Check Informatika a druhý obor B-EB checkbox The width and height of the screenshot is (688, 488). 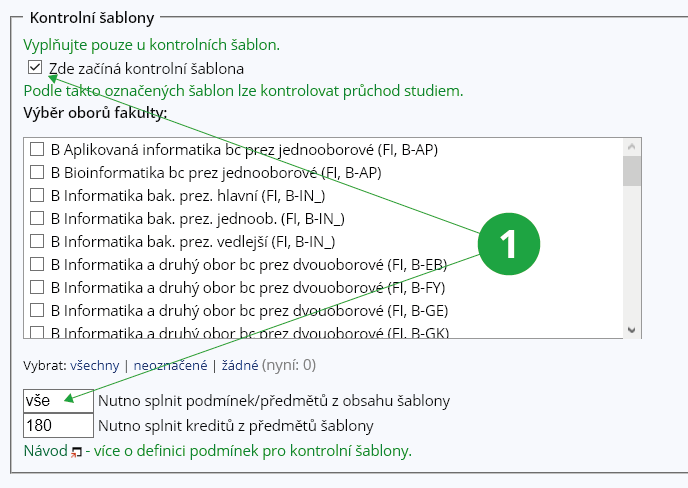point(37,264)
